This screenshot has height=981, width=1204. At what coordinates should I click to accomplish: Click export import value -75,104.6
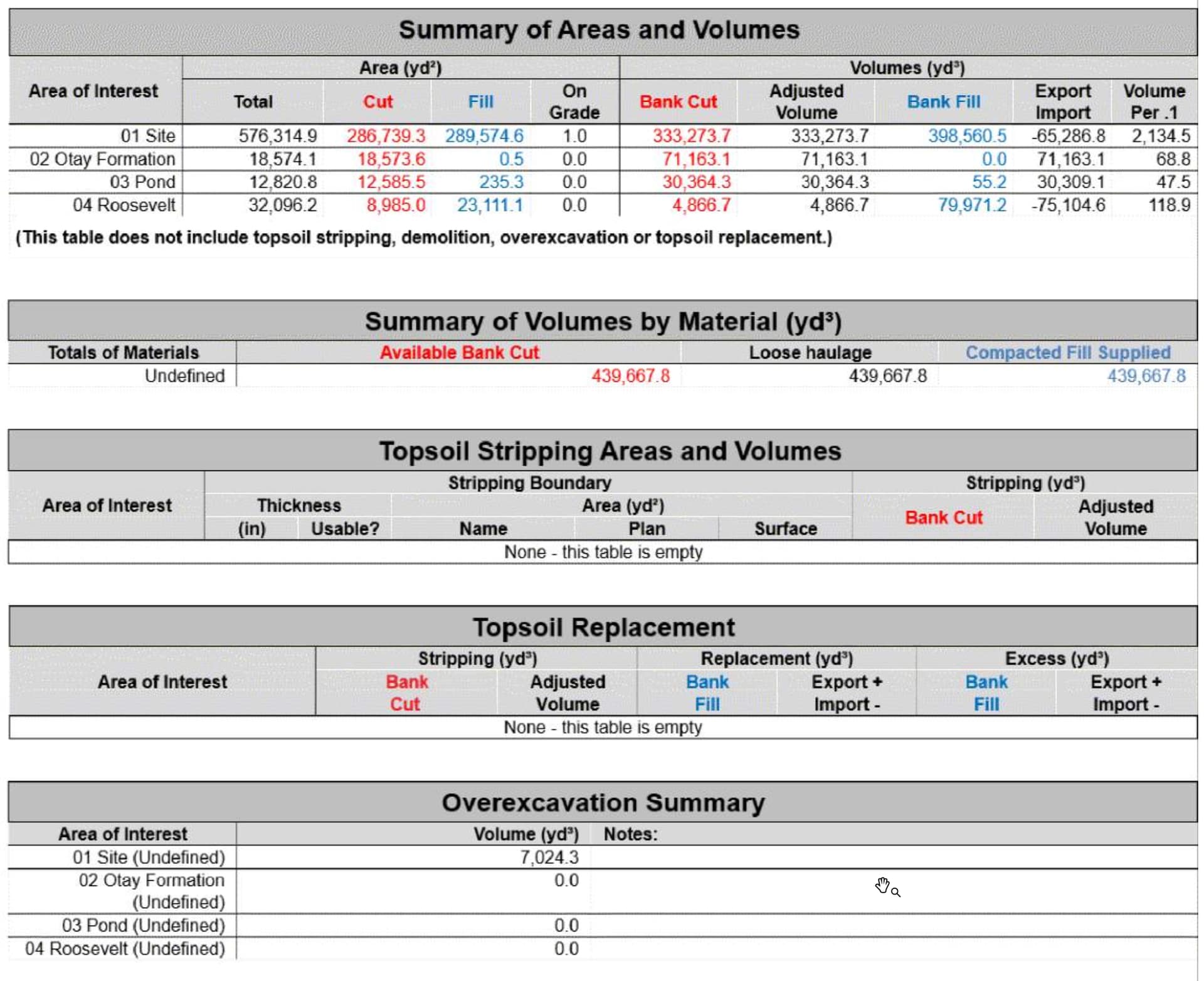coord(1069,205)
